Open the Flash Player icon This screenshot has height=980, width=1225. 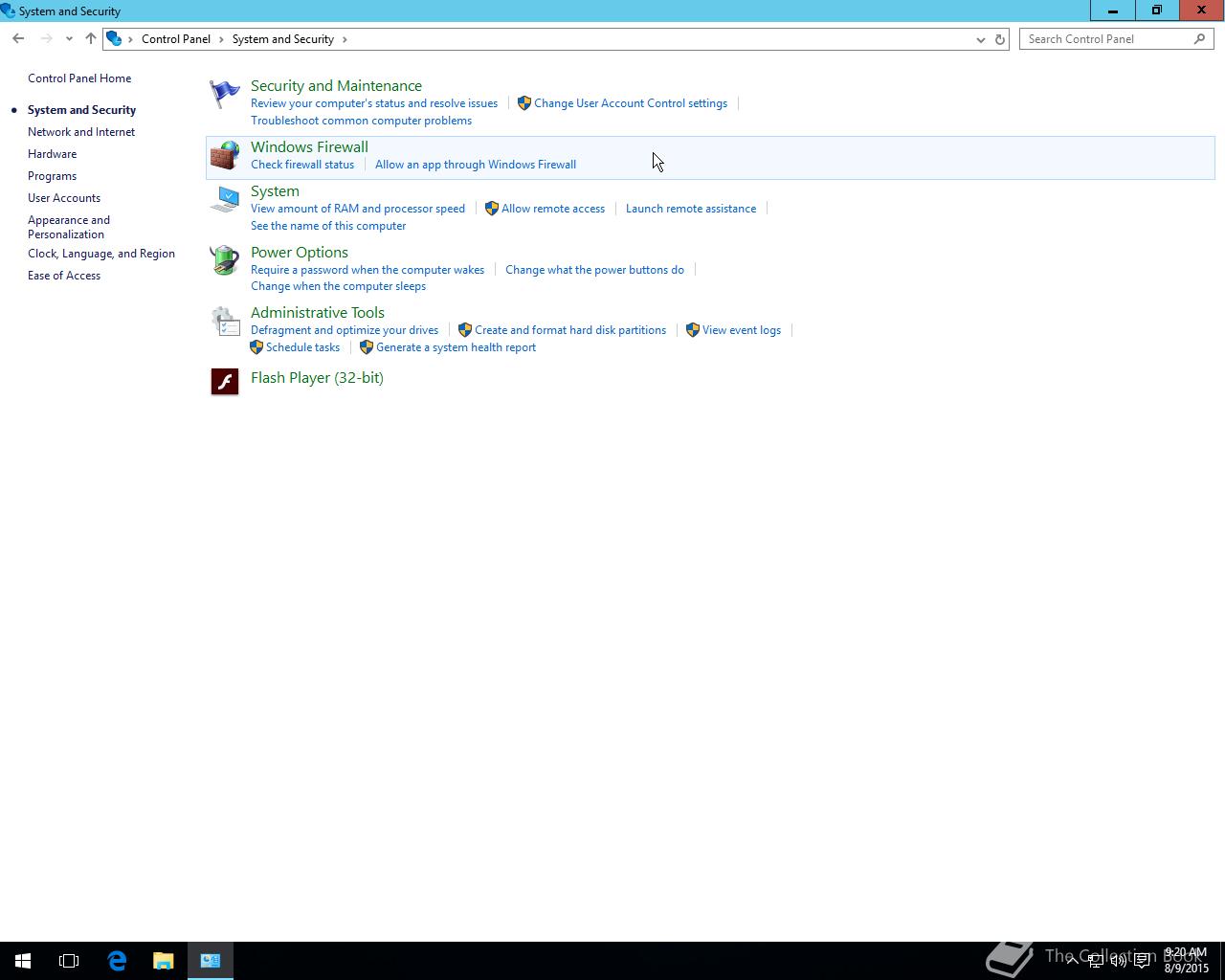224,381
